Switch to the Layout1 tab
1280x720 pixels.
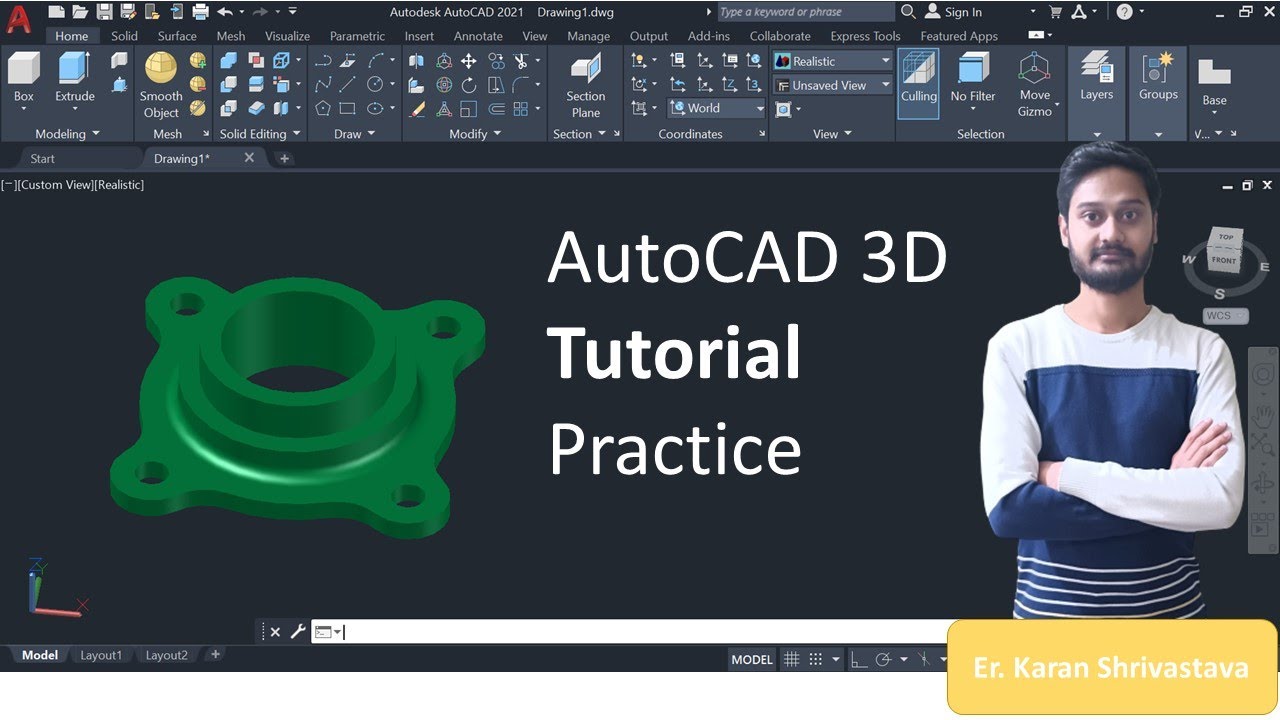coord(101,655)
